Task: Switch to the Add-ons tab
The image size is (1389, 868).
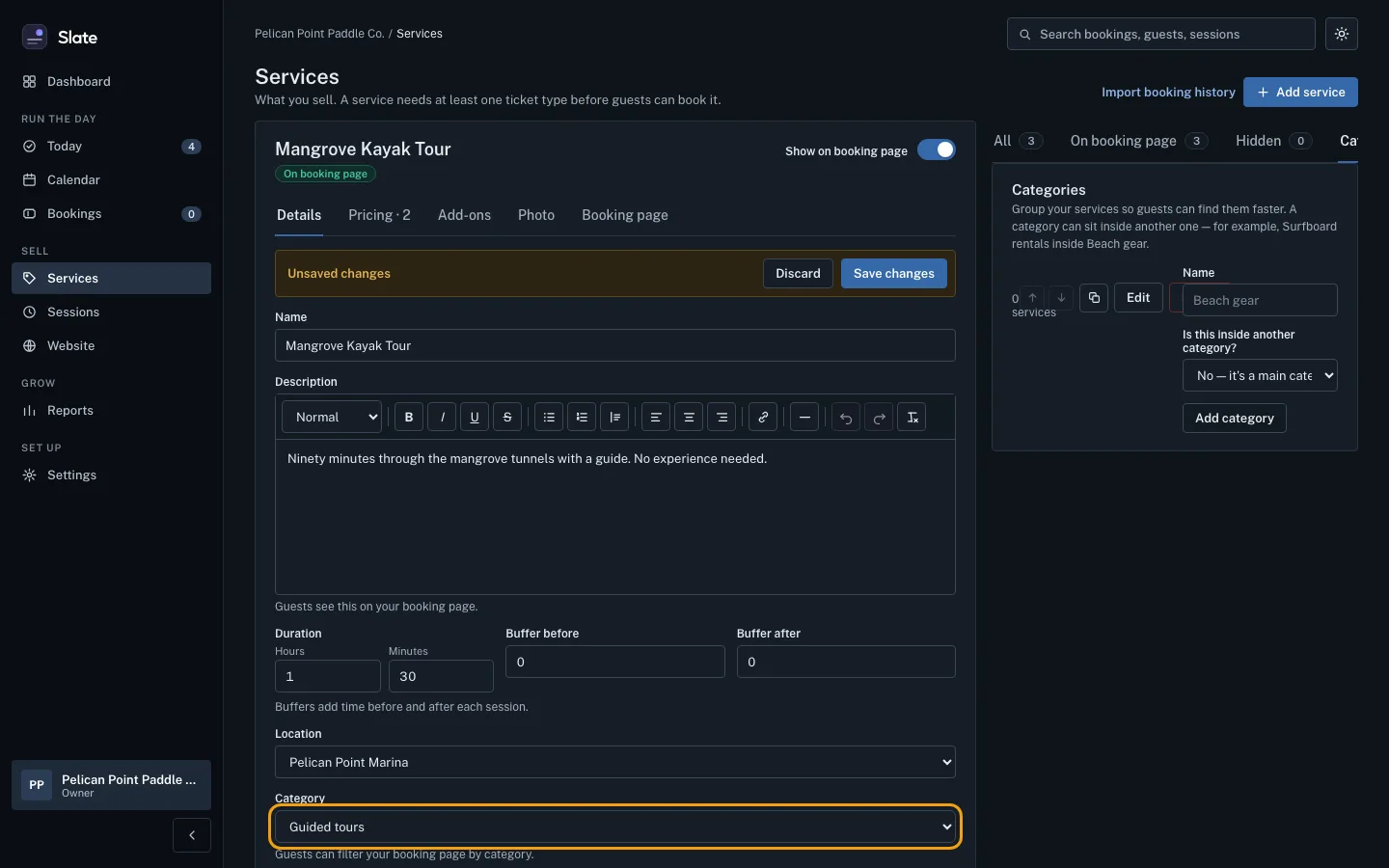Action: (464, 215)
